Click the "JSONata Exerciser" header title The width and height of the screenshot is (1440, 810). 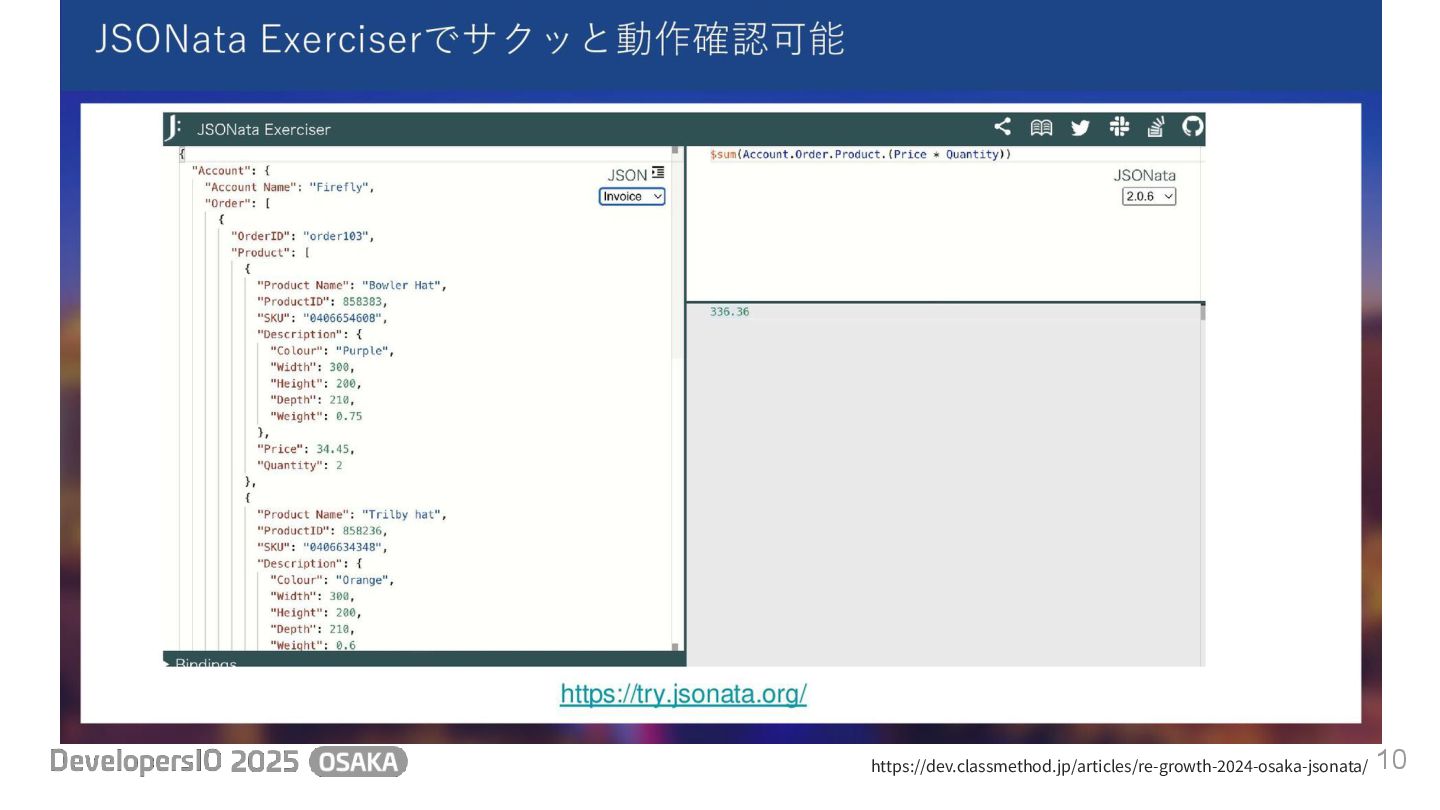point(263,129)
